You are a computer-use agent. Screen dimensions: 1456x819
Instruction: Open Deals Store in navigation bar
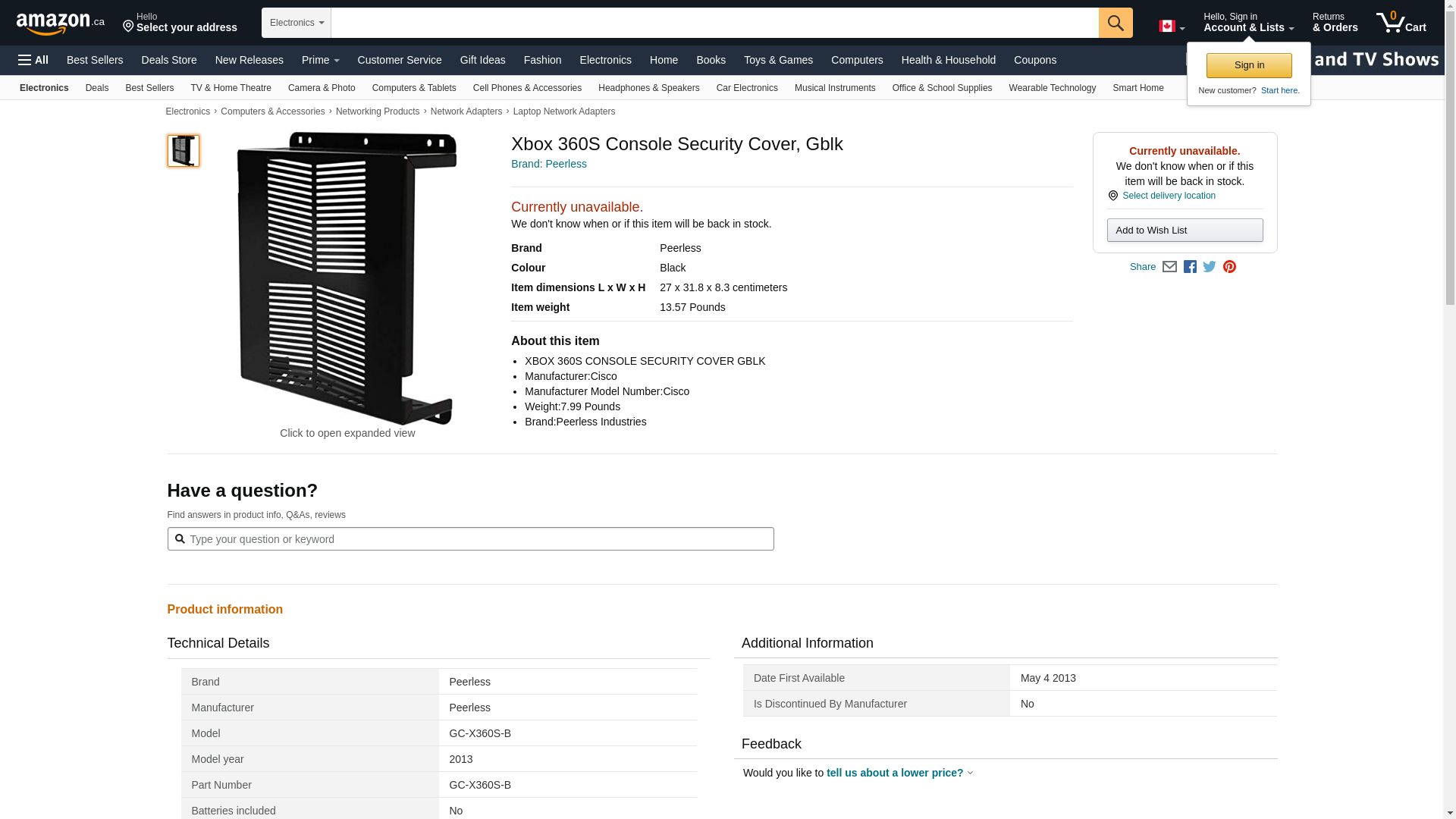168,60
